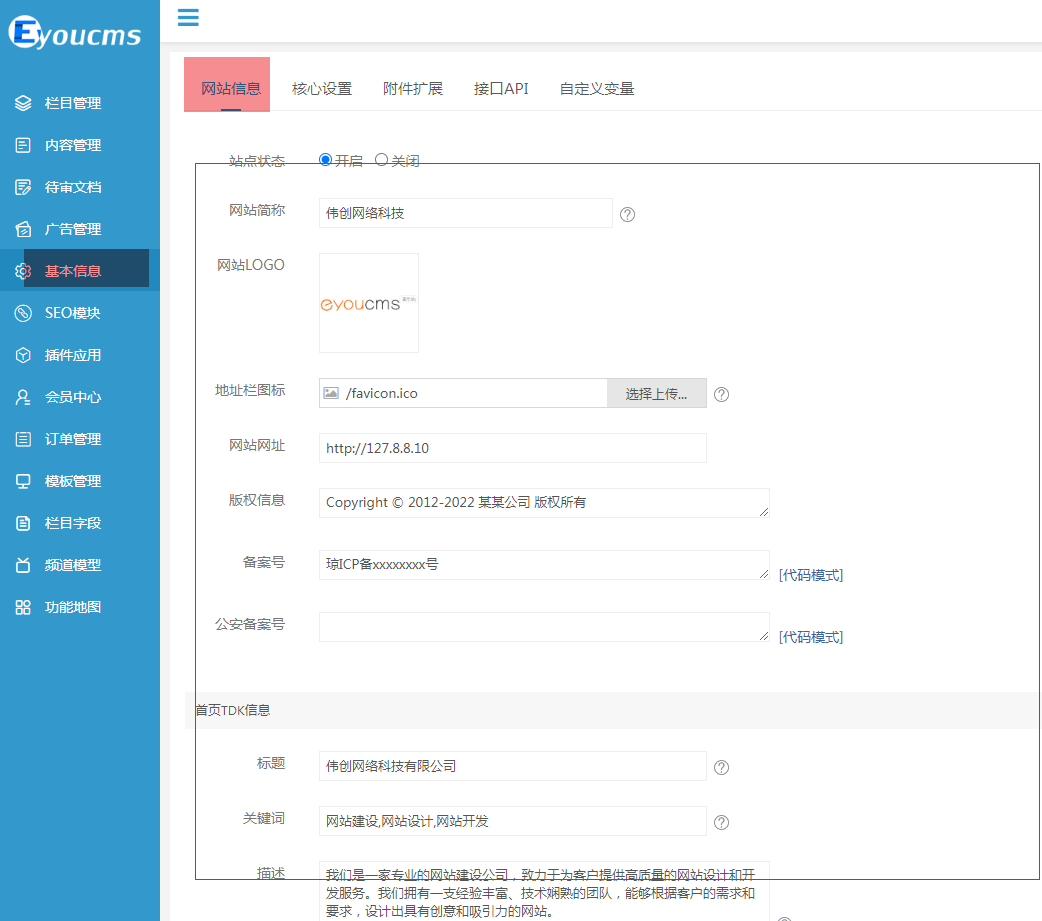Open the 自定义变量 tab
Image resolution: width=1042 pixels, height=921 pixels.
597,88
